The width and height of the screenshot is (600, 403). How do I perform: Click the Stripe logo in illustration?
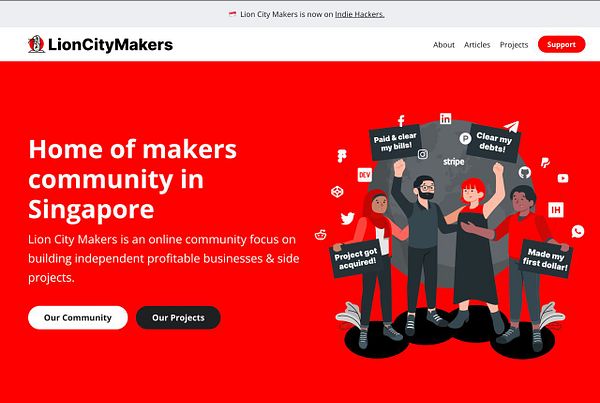tap(454, 162)
